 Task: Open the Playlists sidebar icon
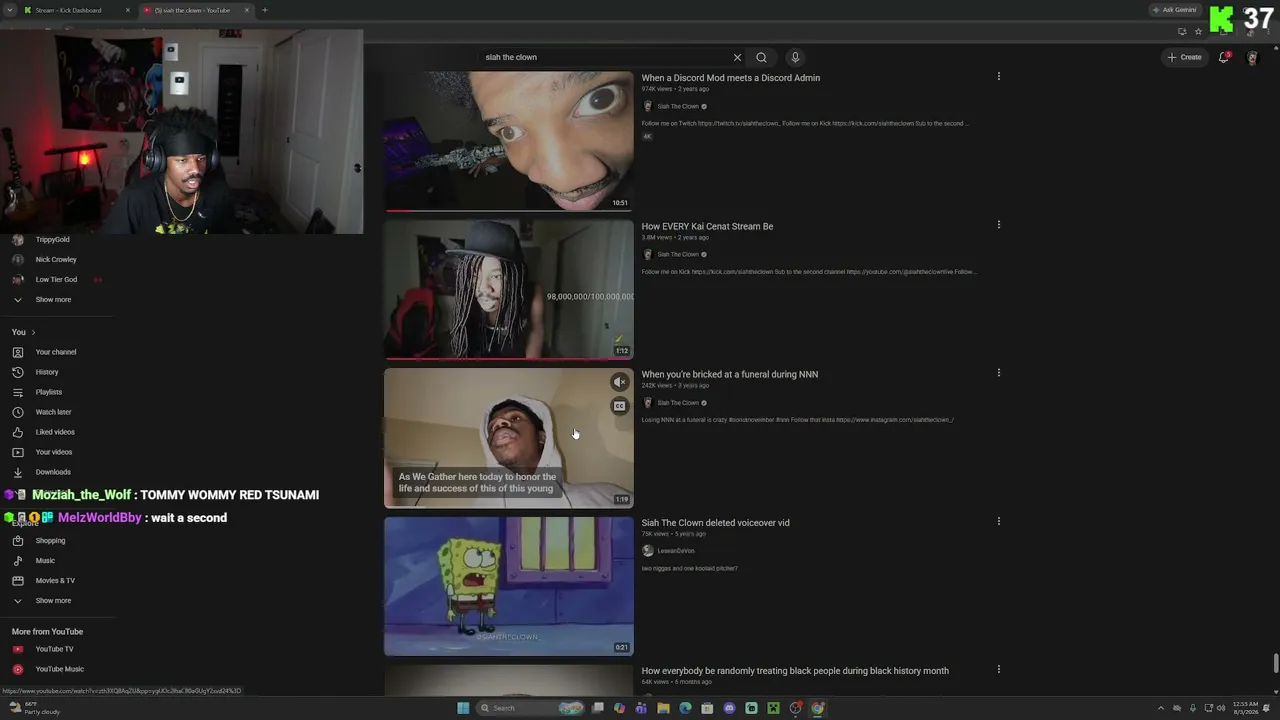[x=18, y=392]
